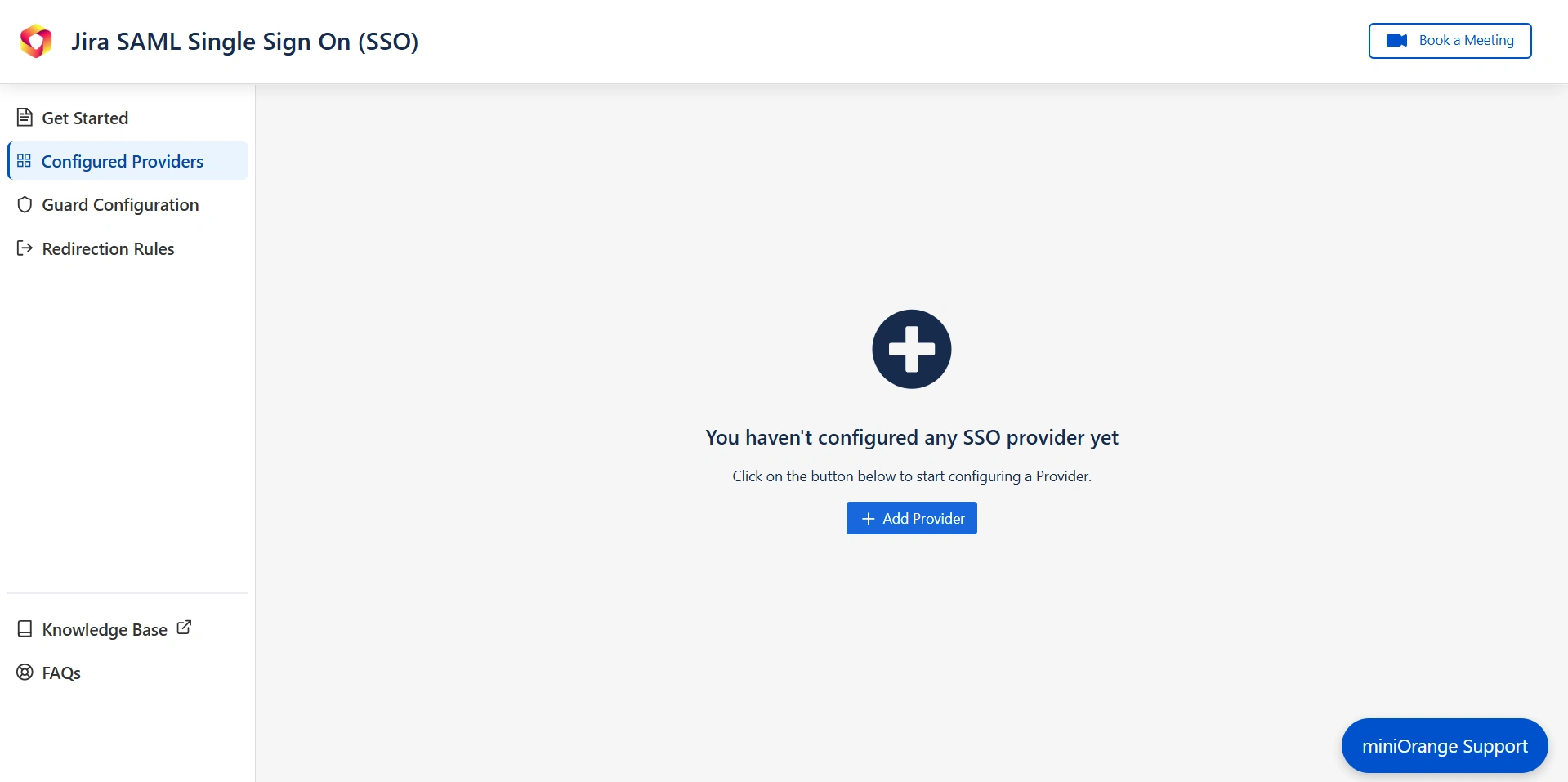
Task: Click the Add Provider button
Action: pyautogui.click(x=912, y=518)
